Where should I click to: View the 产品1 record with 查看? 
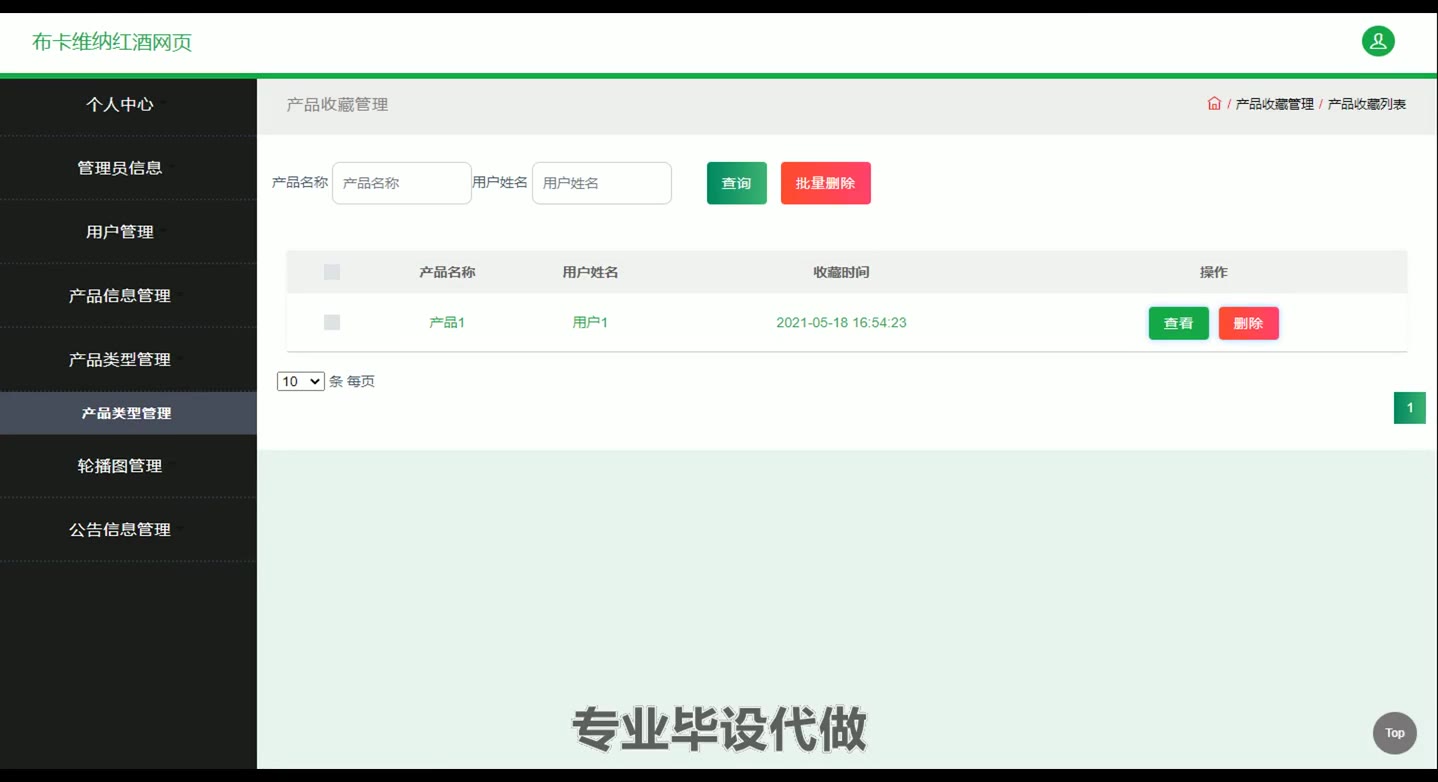pyautogui.click(x=1179, y=323)
